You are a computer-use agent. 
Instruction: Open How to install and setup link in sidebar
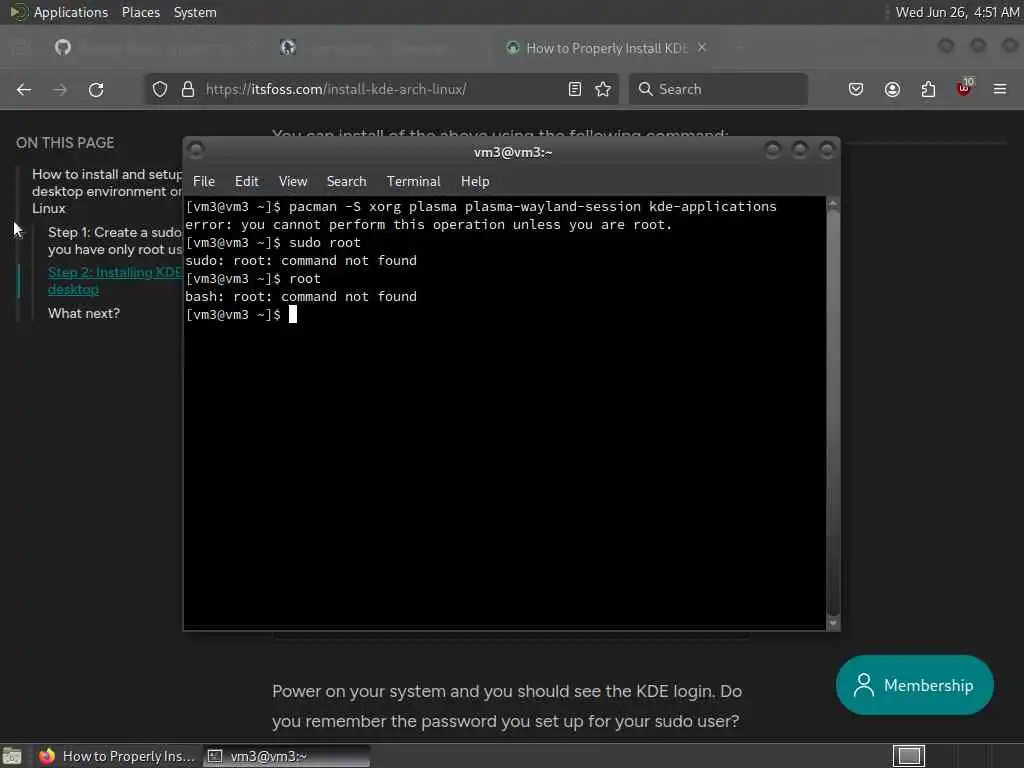pos(107,191)
